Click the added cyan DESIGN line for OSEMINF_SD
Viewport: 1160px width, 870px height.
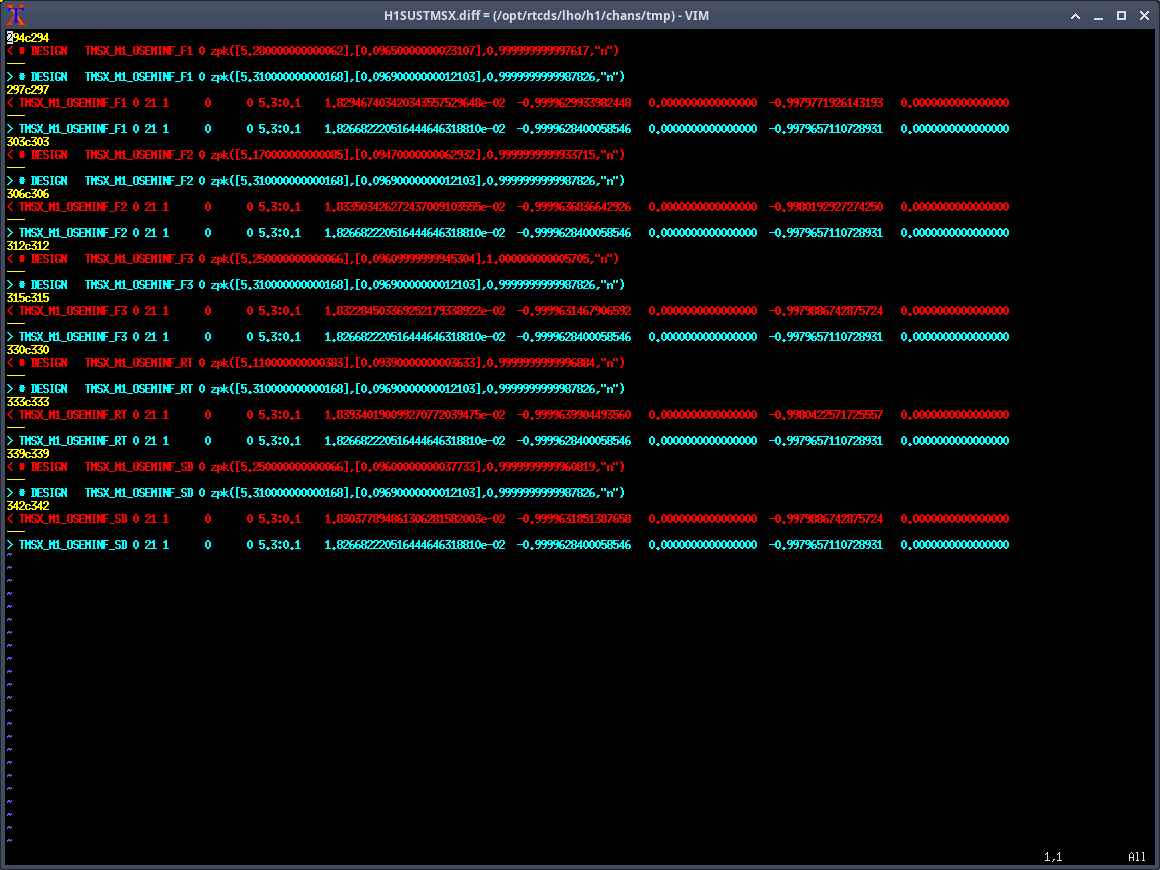[x=320, y=492]
